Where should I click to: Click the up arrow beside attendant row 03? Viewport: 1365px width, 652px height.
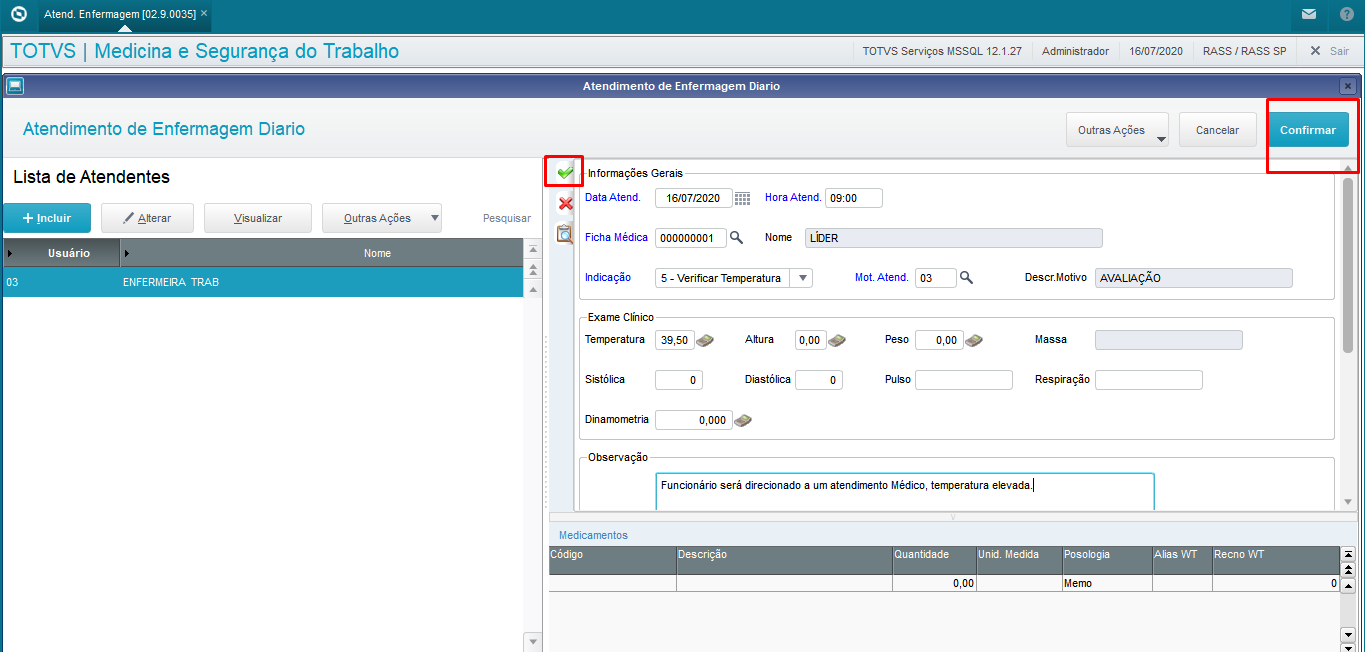(x=533, y=288)
